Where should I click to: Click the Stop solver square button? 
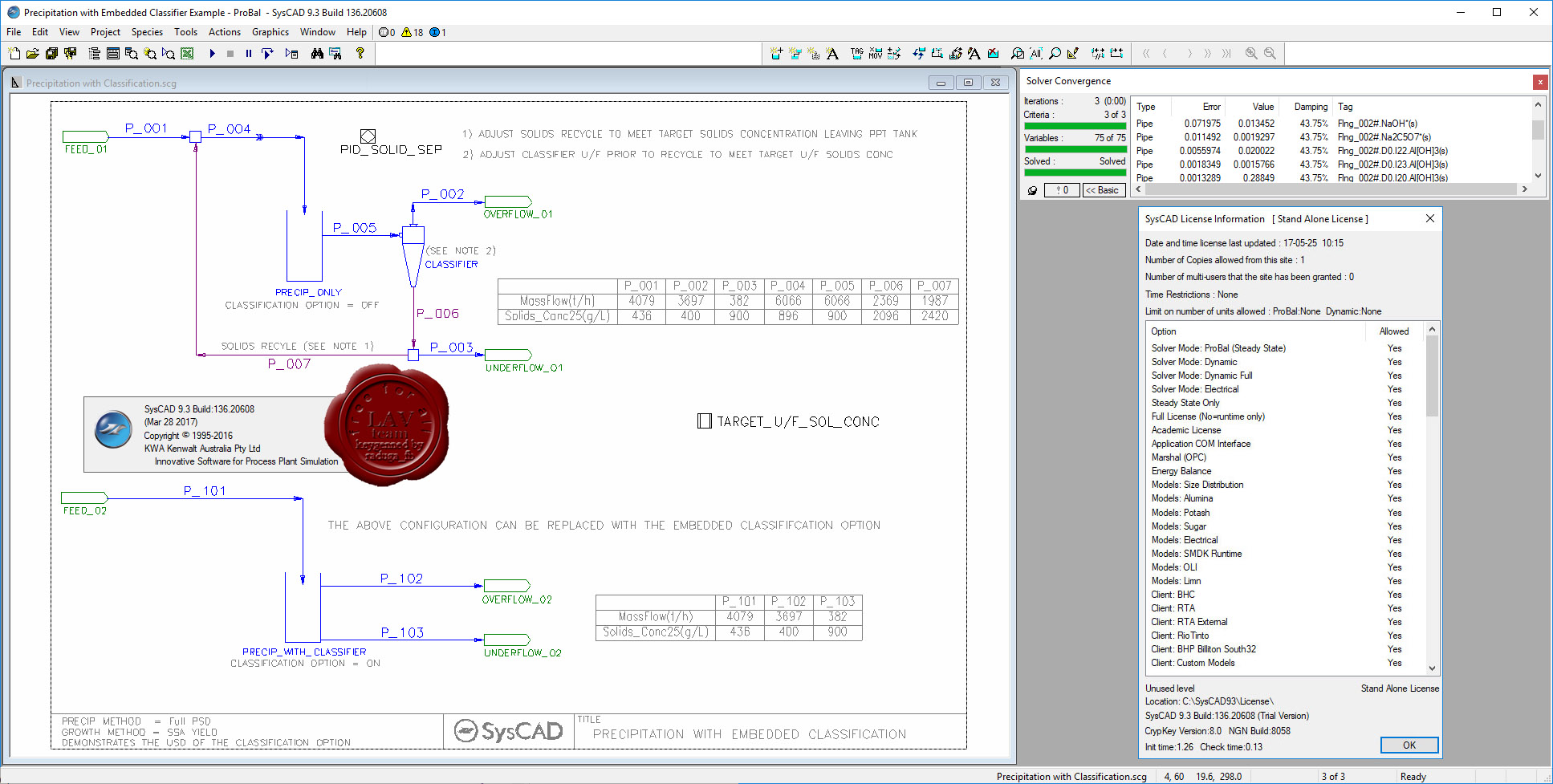pos(230,54)
